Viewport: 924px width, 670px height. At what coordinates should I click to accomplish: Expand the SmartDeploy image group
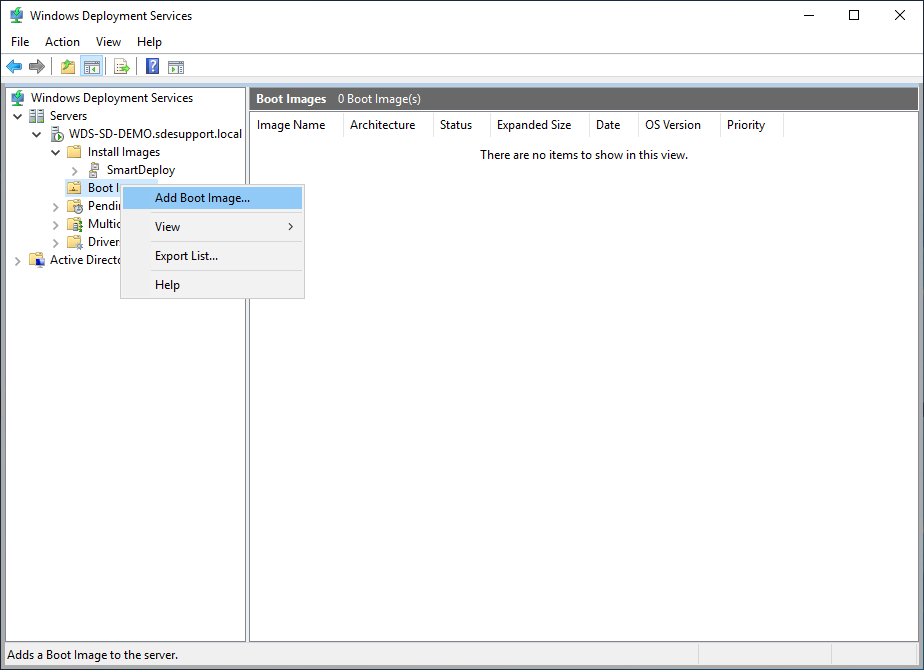[74, 171]
